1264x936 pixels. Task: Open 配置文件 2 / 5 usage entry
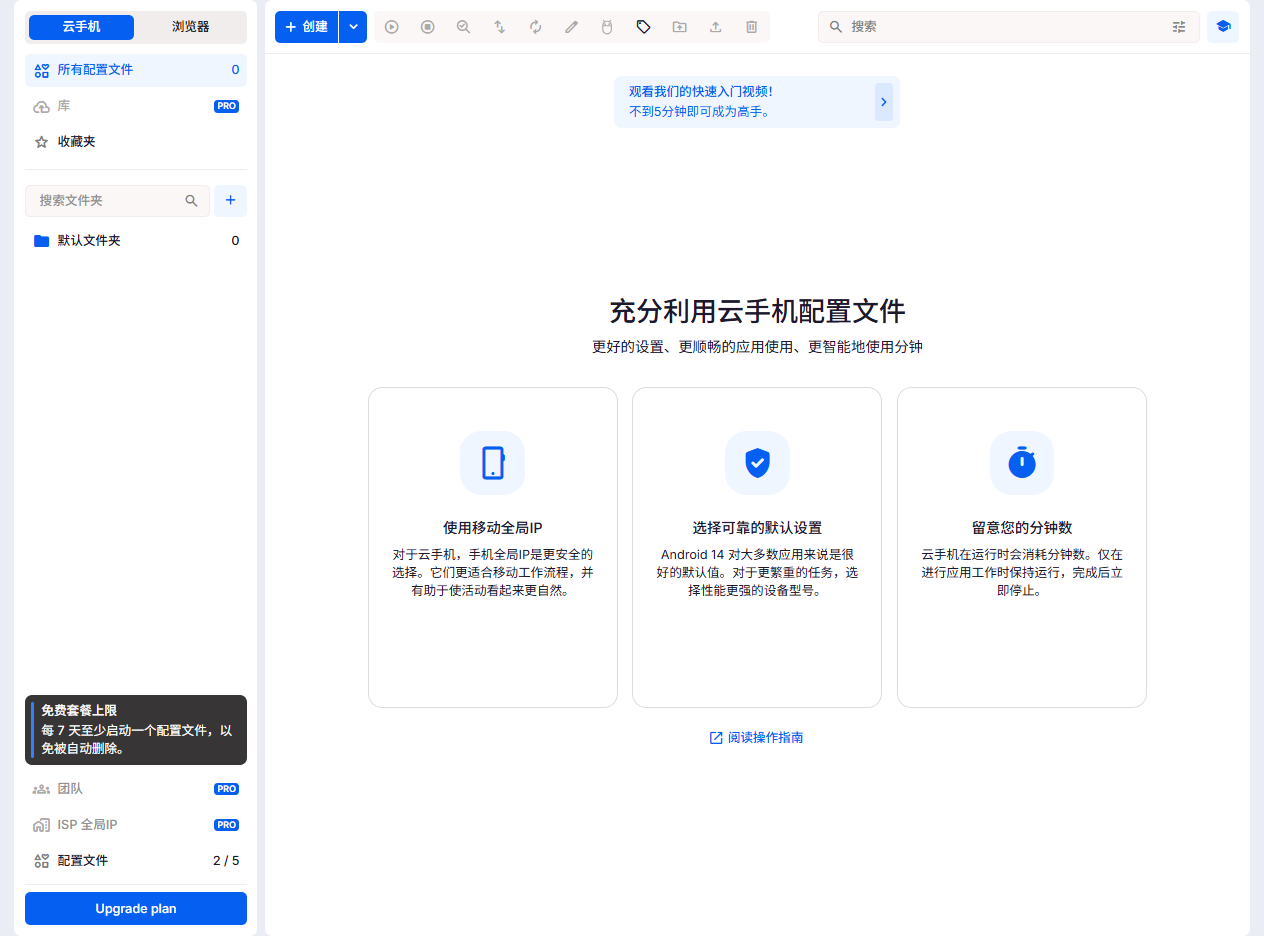136,861
